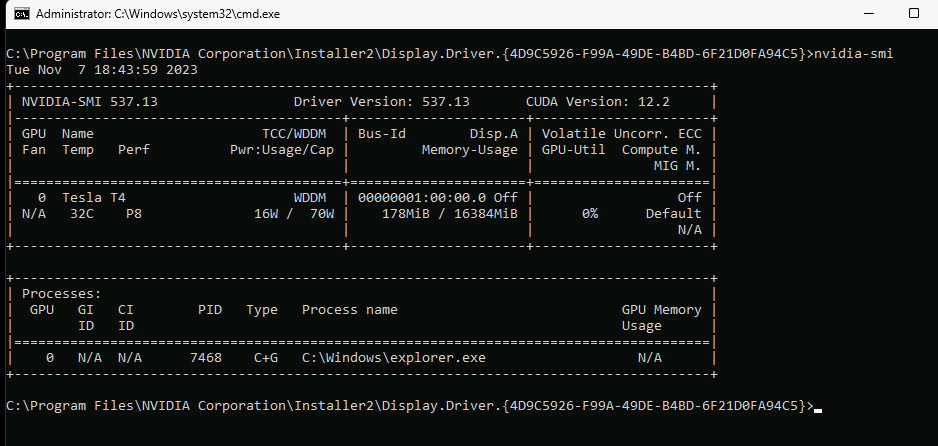Image resolution: width=938 pixels, height=446 pixels.
Task: Click the 'Process name' column header
Action: (350, 310)
